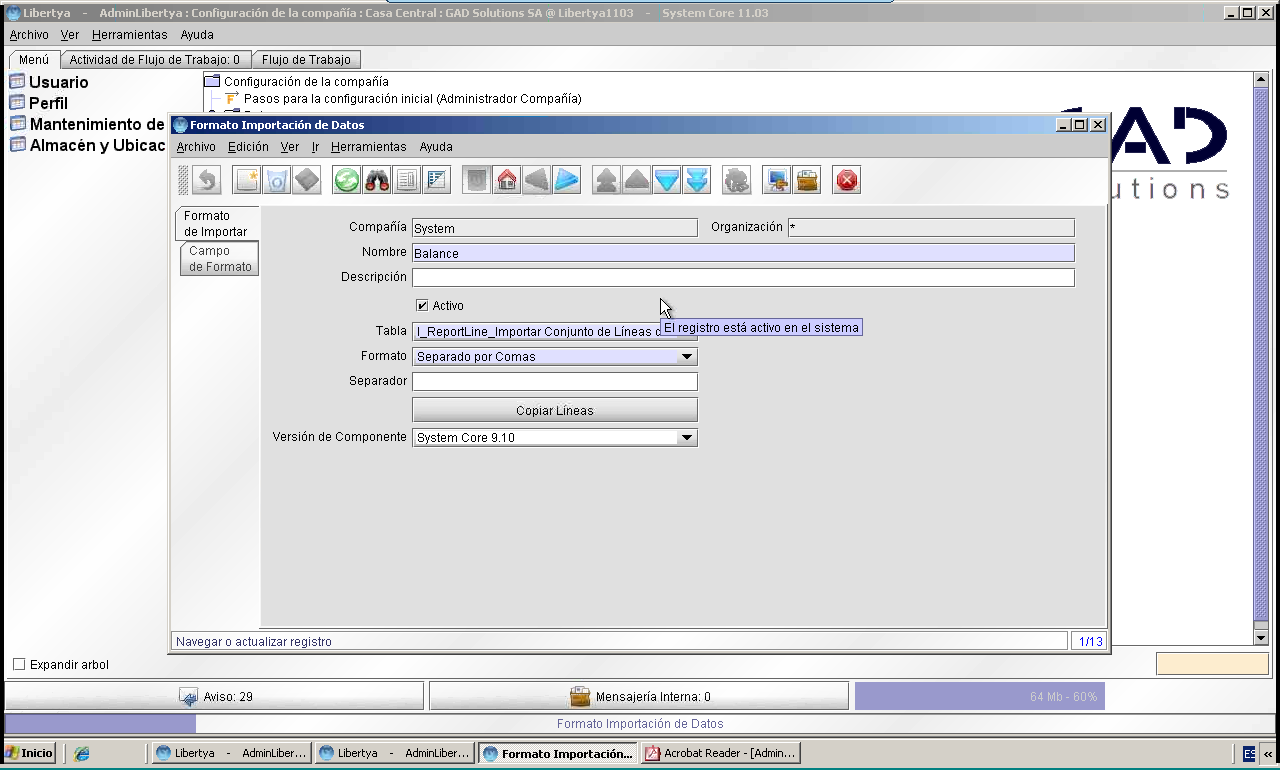Click the document pages icon next to binoculars
The image size is (1280, 770).
[407, 180]
